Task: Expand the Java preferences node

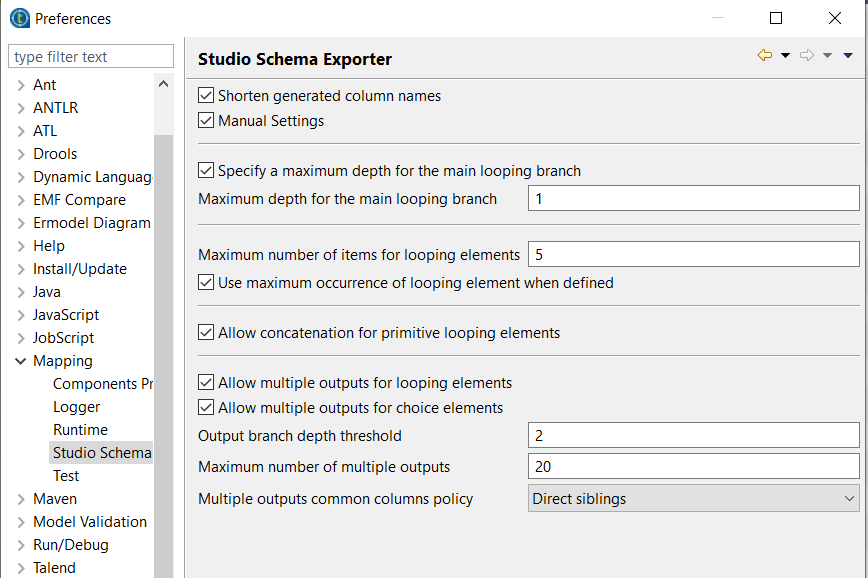Action: pyautogui.click(x=21, y=292)
